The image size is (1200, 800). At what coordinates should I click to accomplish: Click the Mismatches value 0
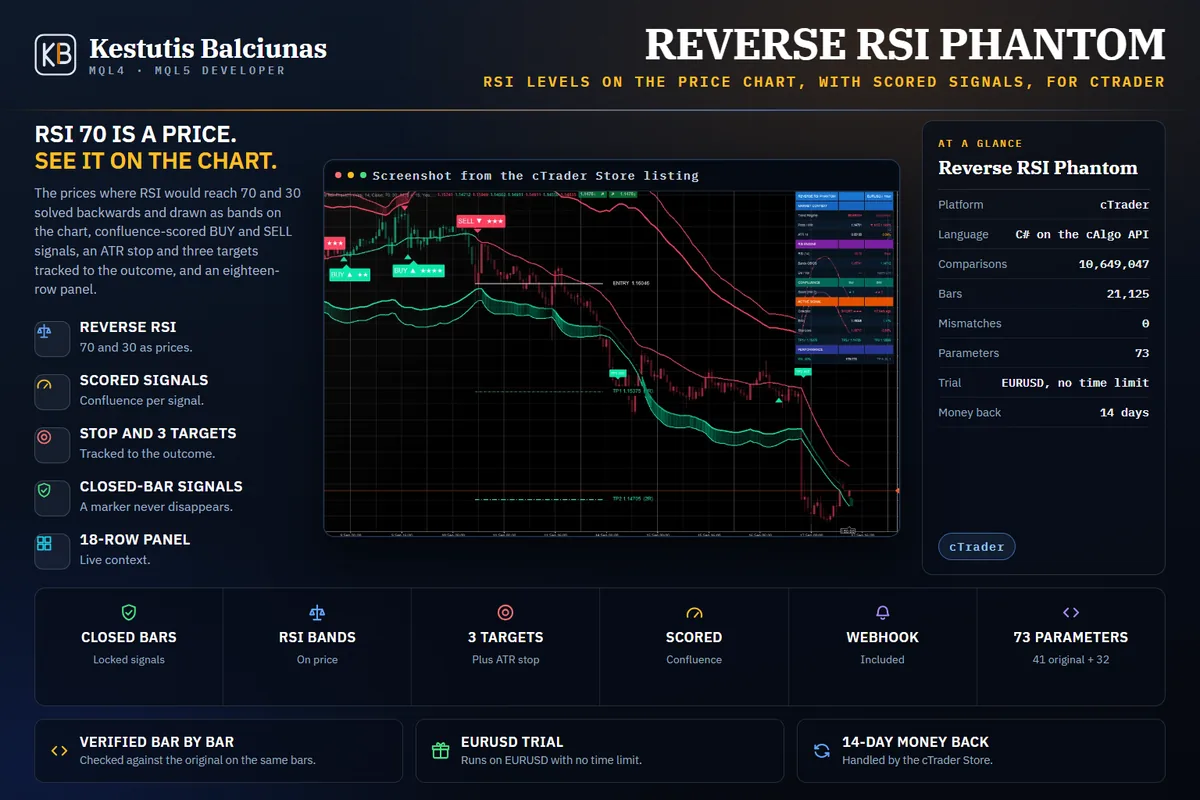click(x=1146, y=324)
